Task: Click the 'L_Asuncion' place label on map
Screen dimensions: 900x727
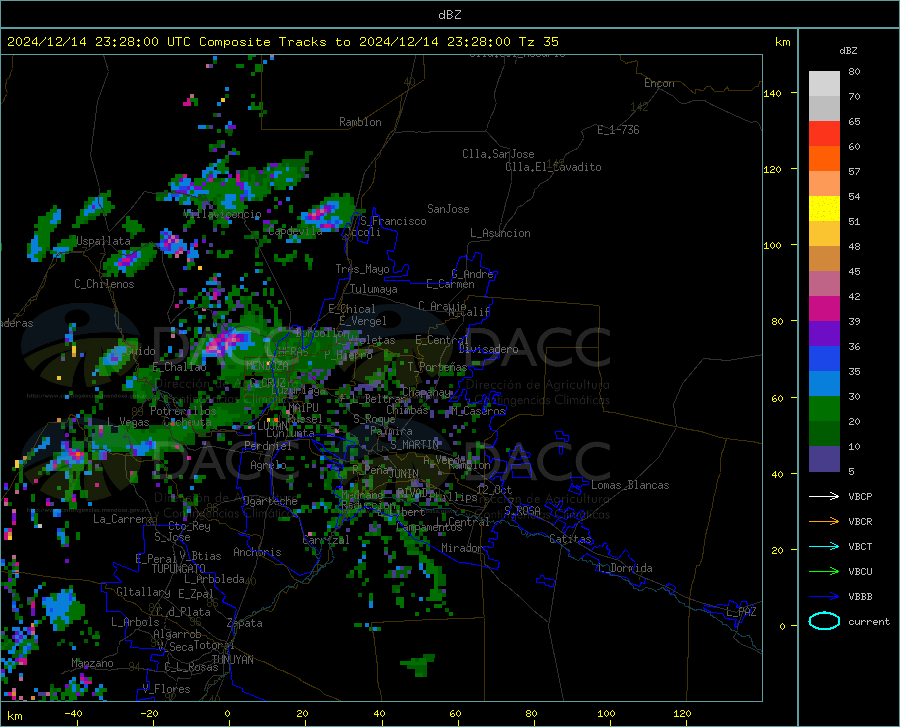Action: pos(500,233)
